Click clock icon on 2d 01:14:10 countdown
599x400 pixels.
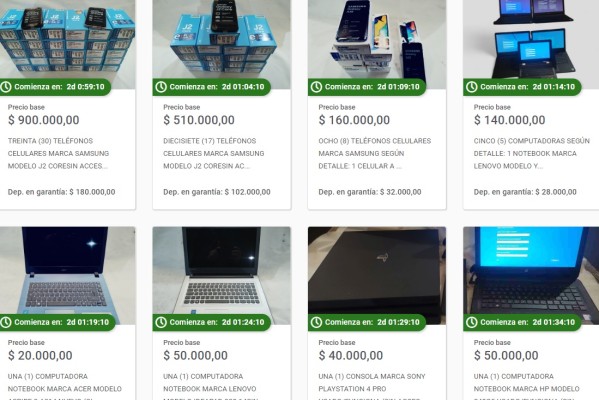[x=472, y=87]
